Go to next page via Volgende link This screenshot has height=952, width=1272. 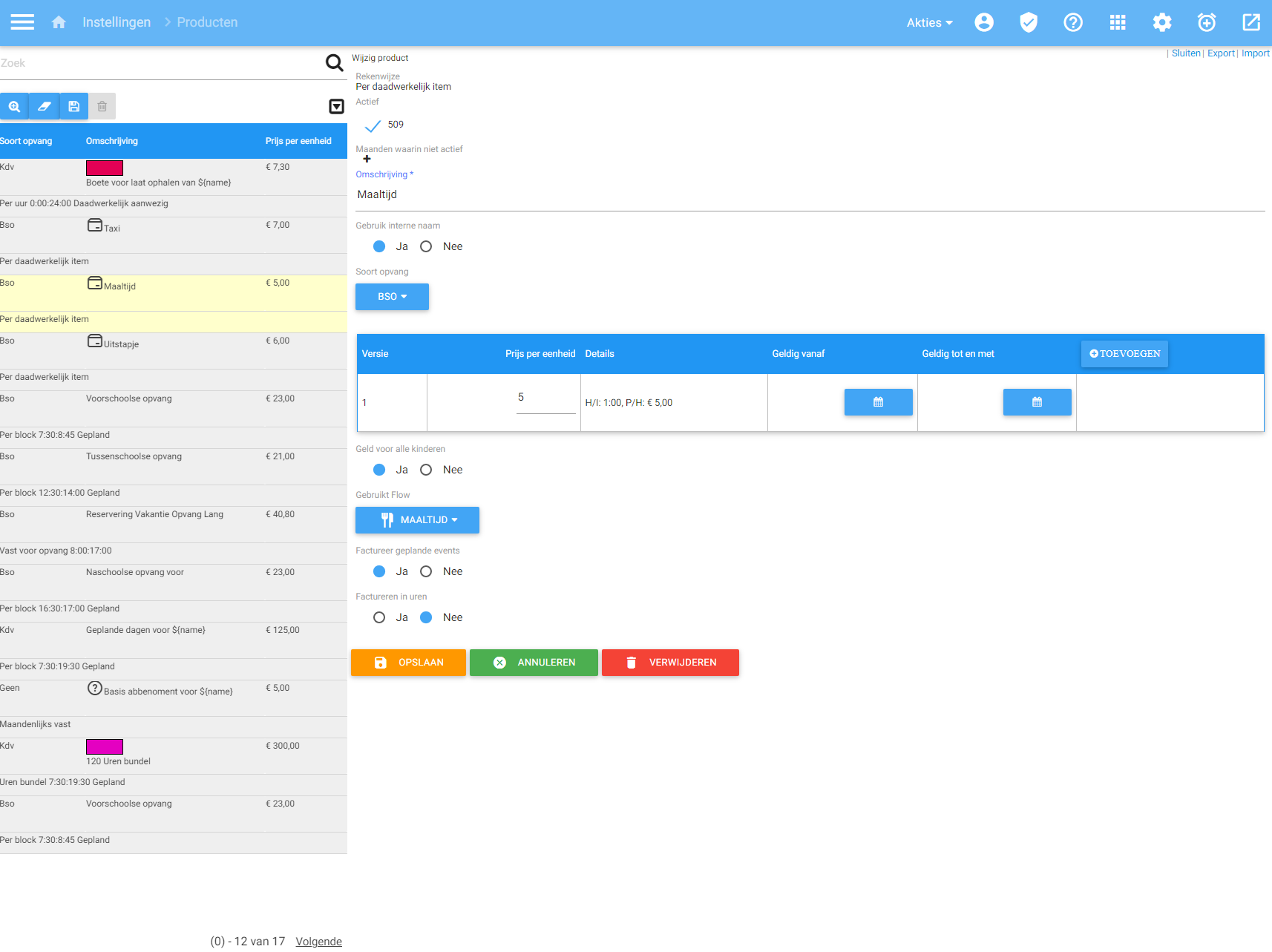[318, 941]
